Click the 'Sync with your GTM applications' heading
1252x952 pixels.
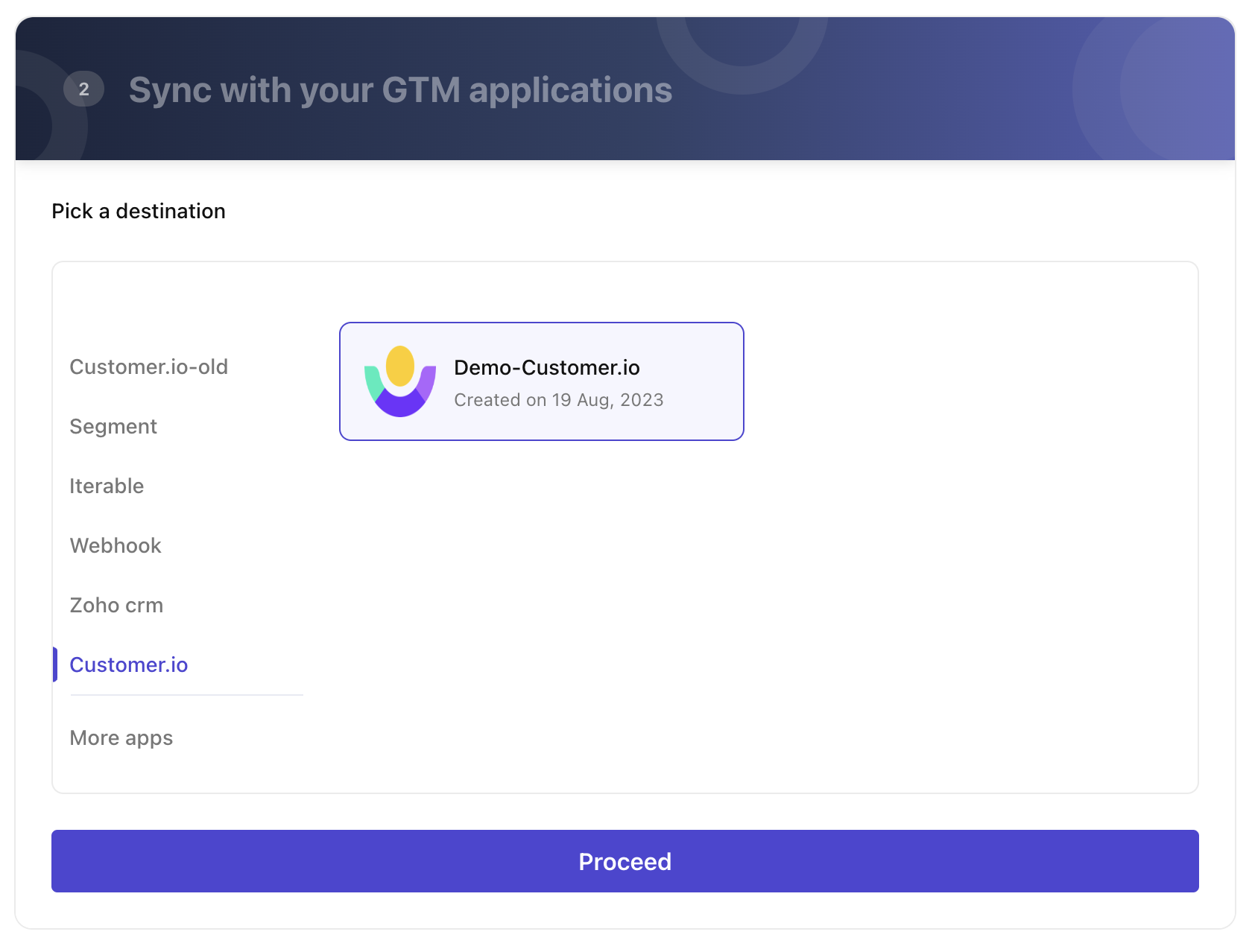pos(400,90)
